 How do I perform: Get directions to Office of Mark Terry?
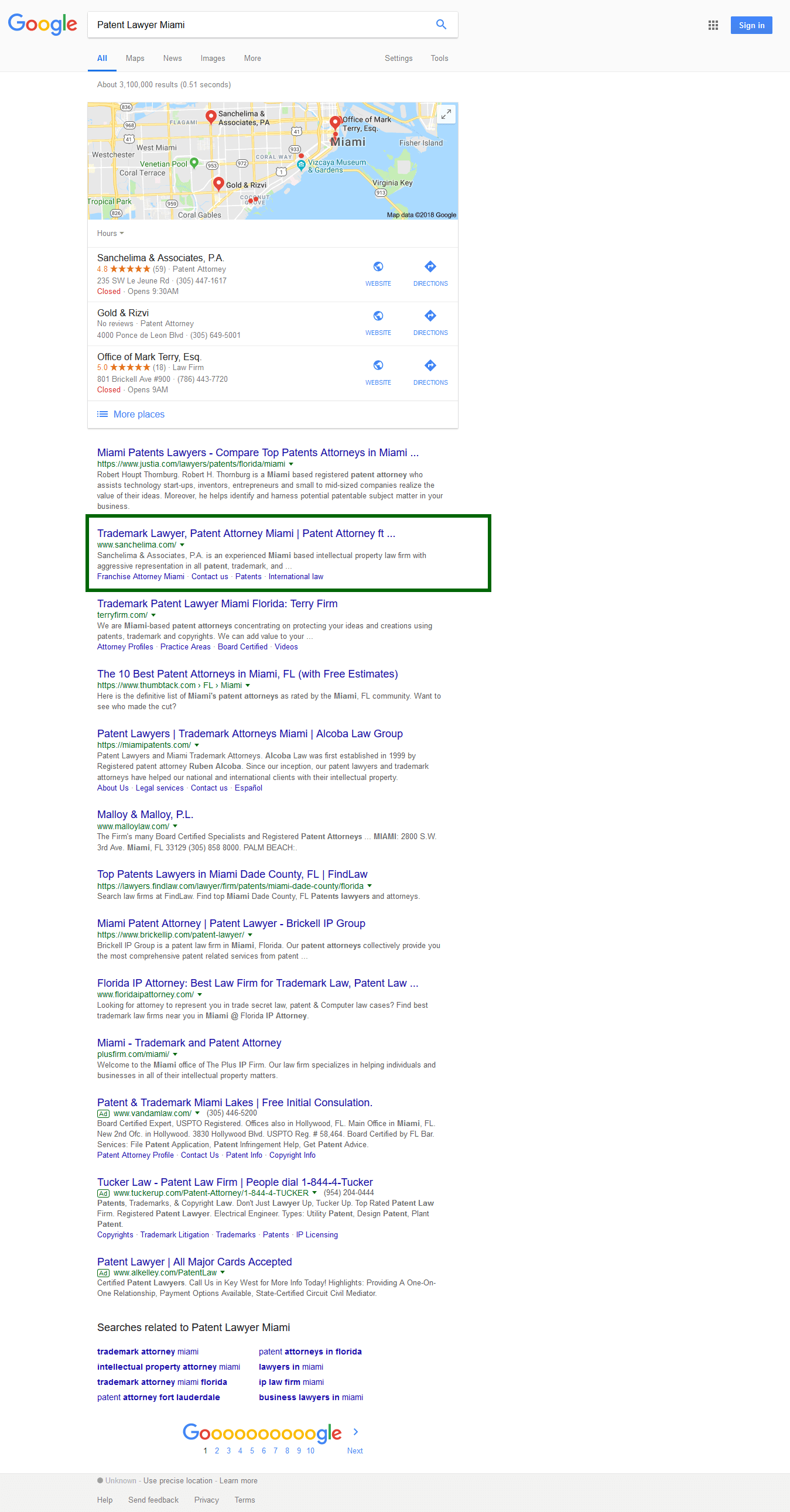point(430,365)
